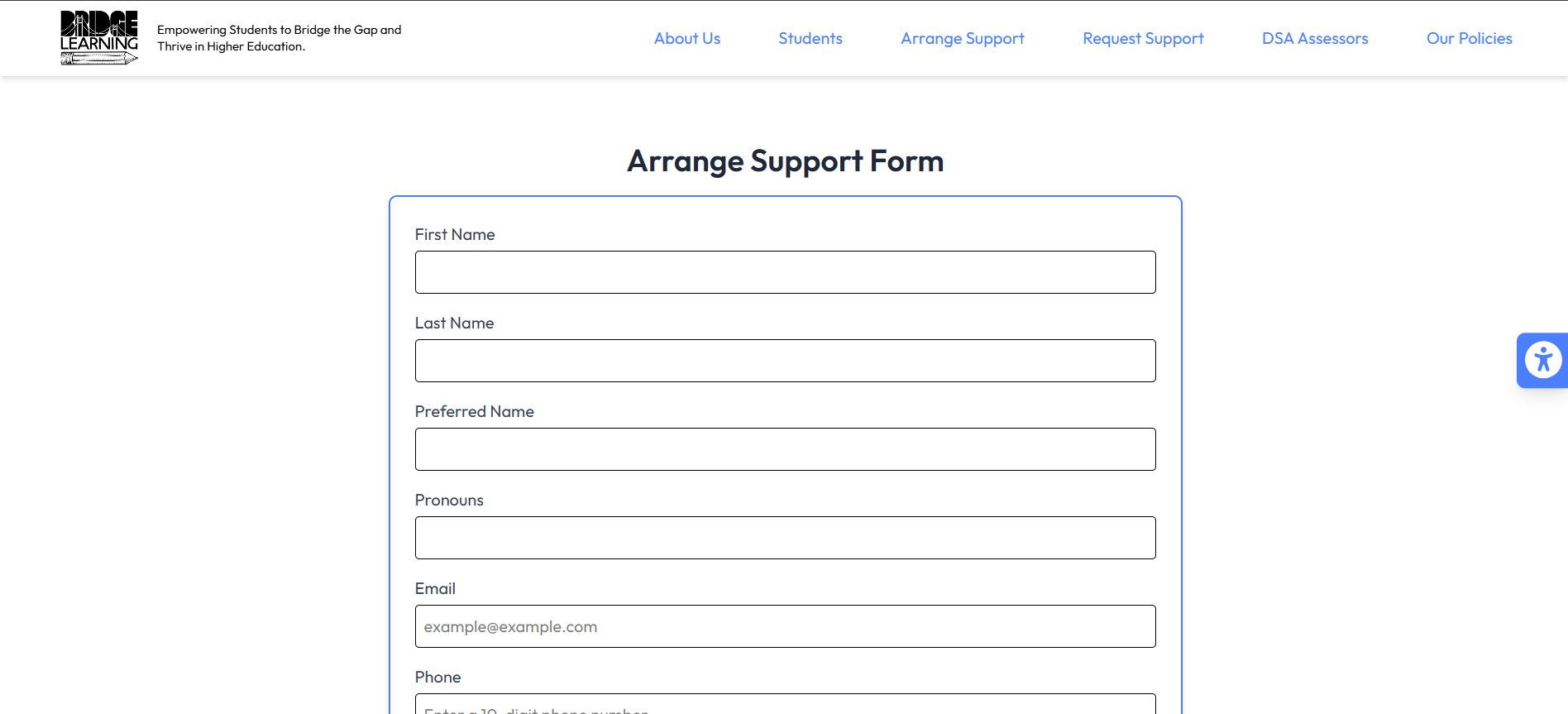Focus the First Name field
The width and height of the screenshot is (1568, 714).
(x=785, y=272)
